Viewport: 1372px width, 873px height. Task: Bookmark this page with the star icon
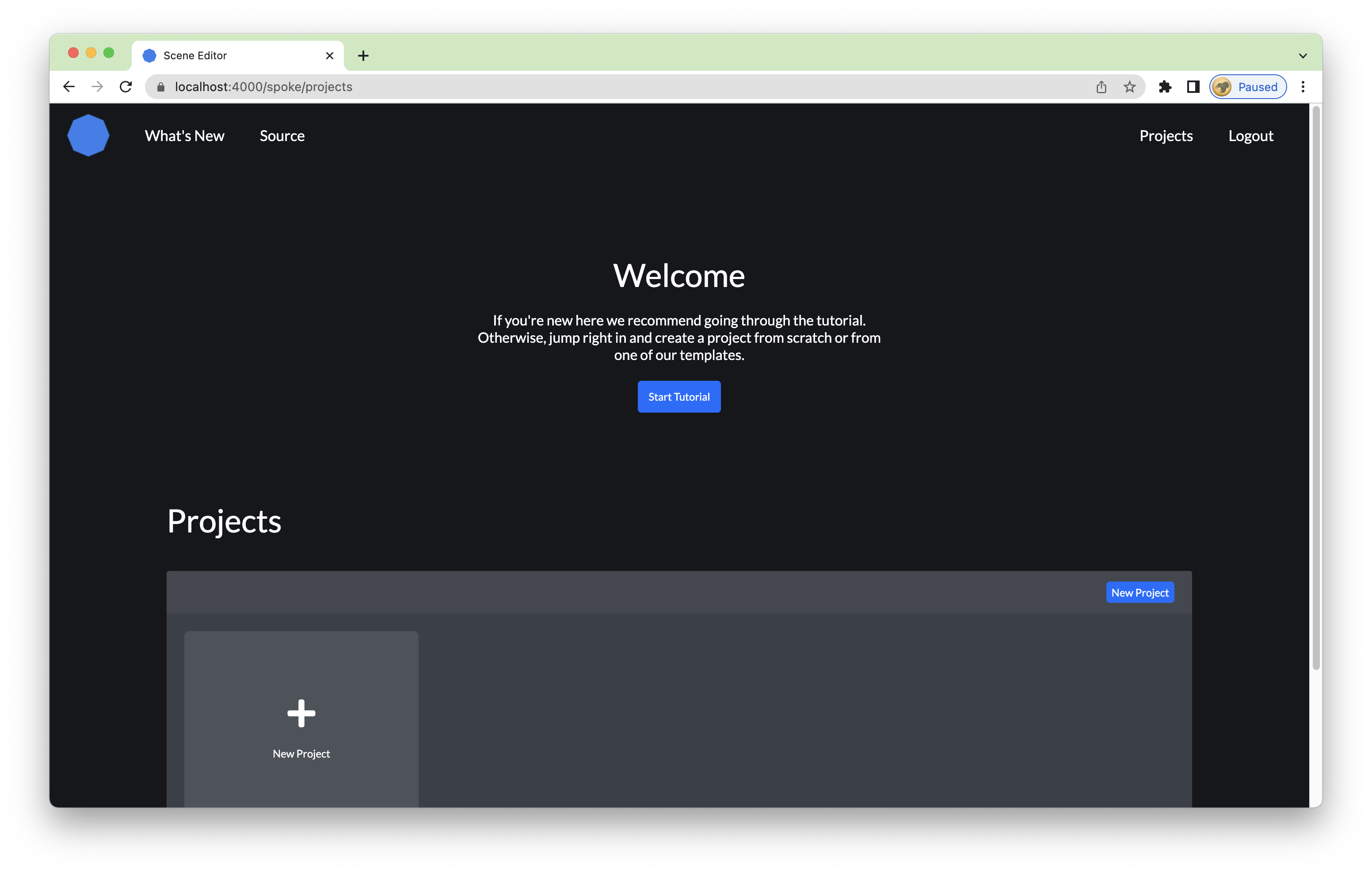(x=1129, y=87)
